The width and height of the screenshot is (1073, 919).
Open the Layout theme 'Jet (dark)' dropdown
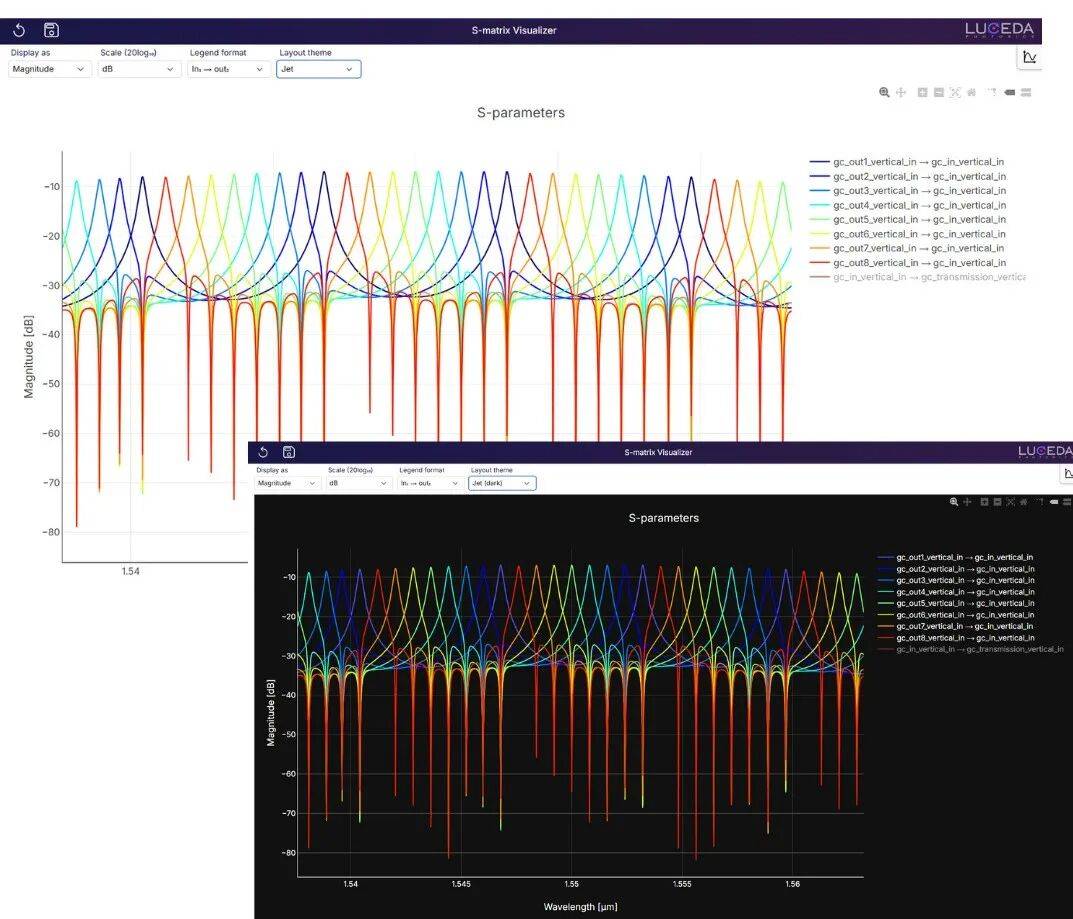tap(502, 483)
